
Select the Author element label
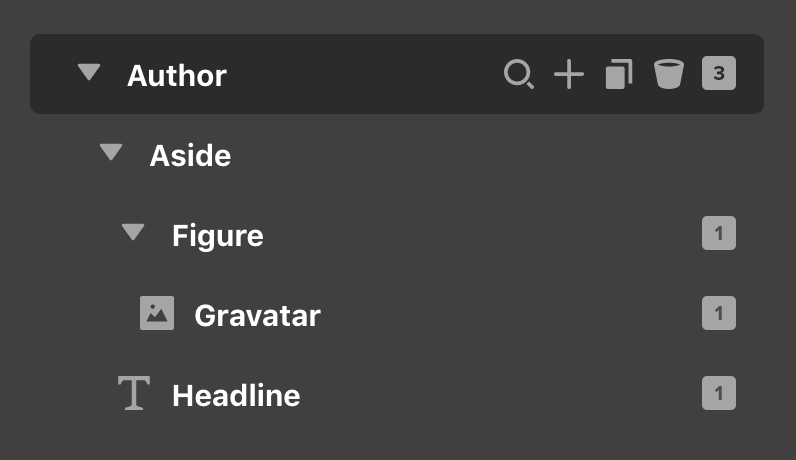click(x=177, y=76)
